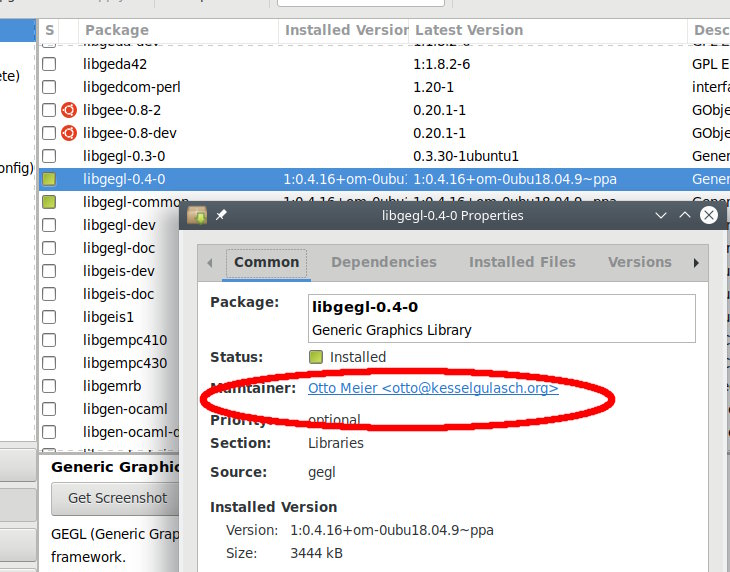Select the libgeis-dev package name
The image size is (730, 572).
[x=119, y=271]
